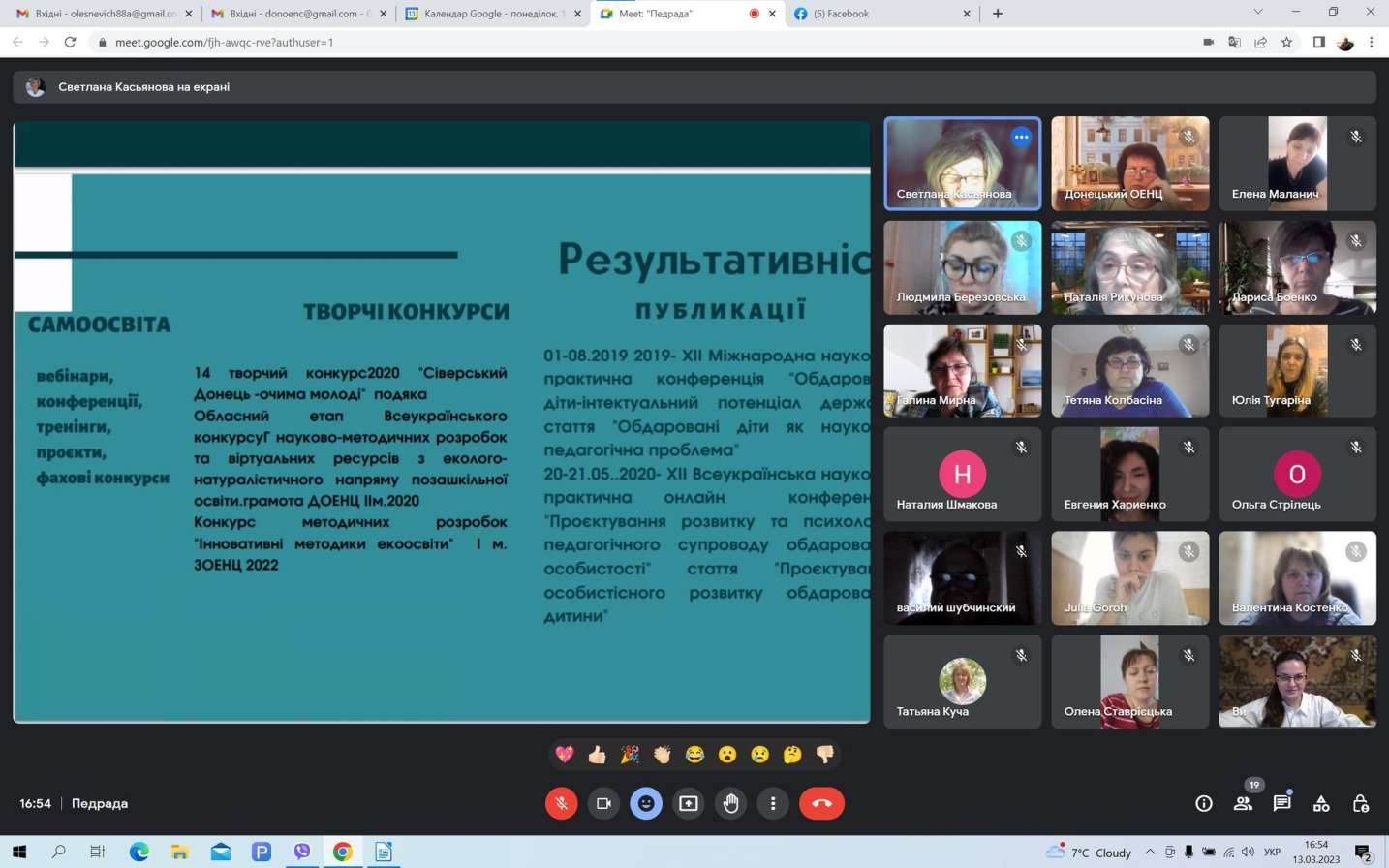Share this page icon in address bar

click(1260, 42)
